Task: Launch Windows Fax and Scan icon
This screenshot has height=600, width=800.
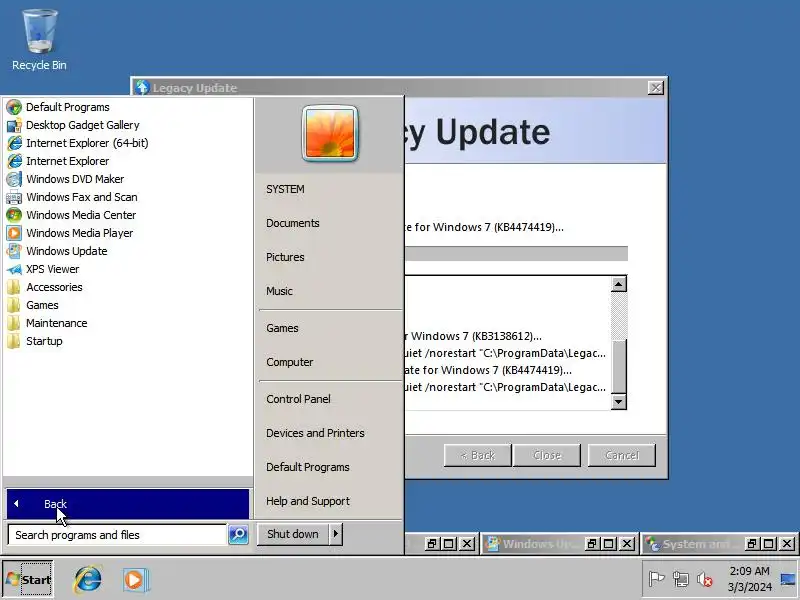Action: 14,197
